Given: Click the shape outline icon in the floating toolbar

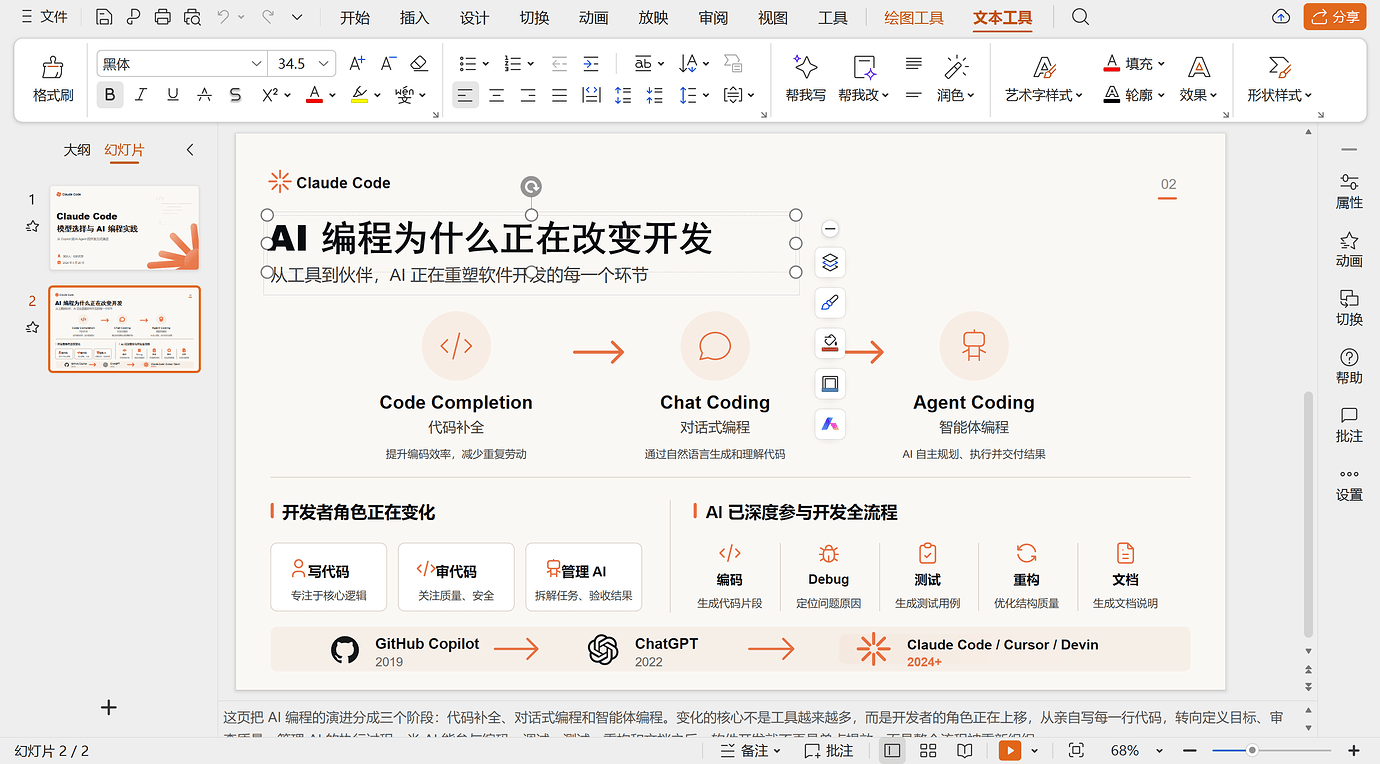Looking at the screenshot, I should tap(830, 384).
